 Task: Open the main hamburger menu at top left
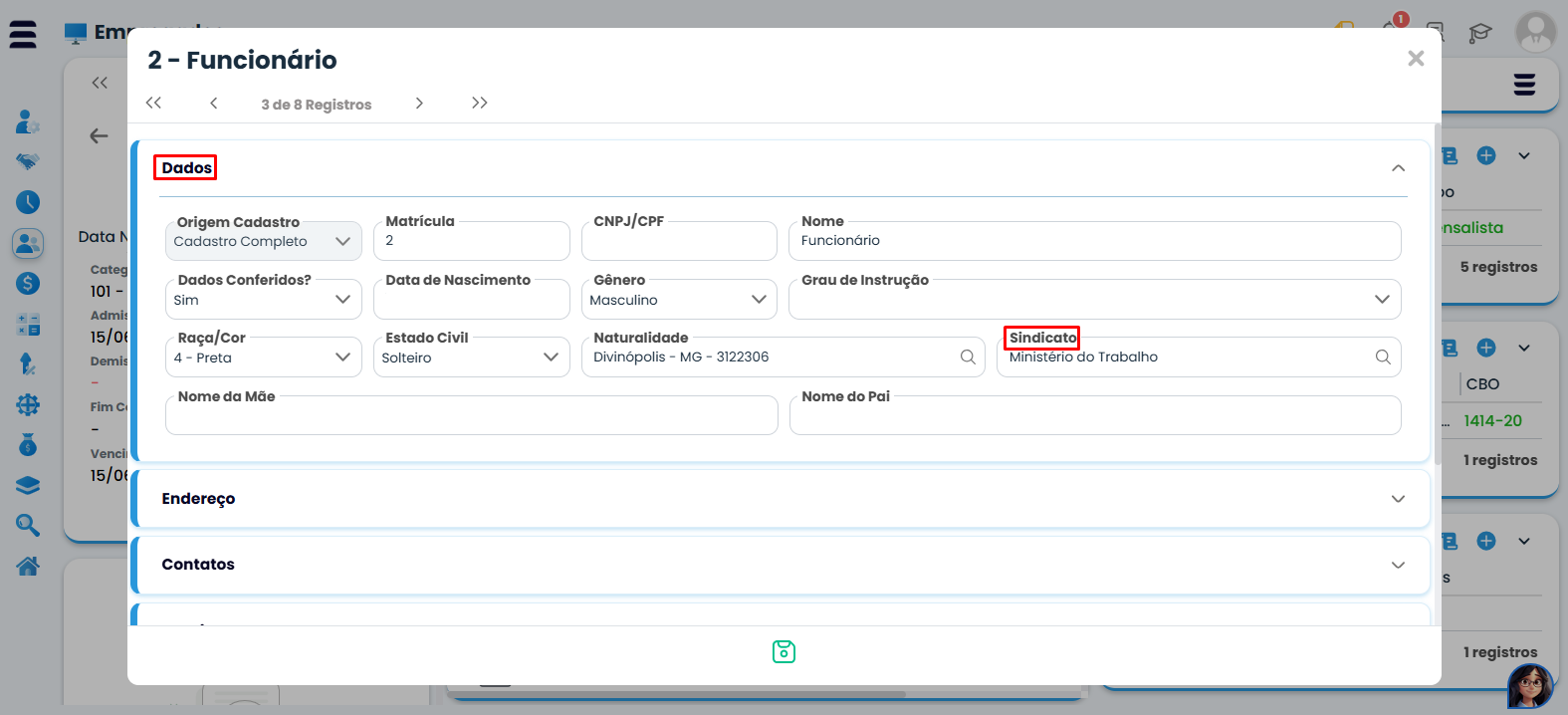coord(23,34)
